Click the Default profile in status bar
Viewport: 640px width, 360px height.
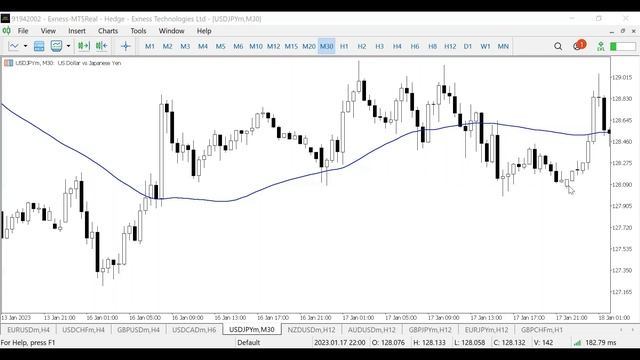coord(249,342)
